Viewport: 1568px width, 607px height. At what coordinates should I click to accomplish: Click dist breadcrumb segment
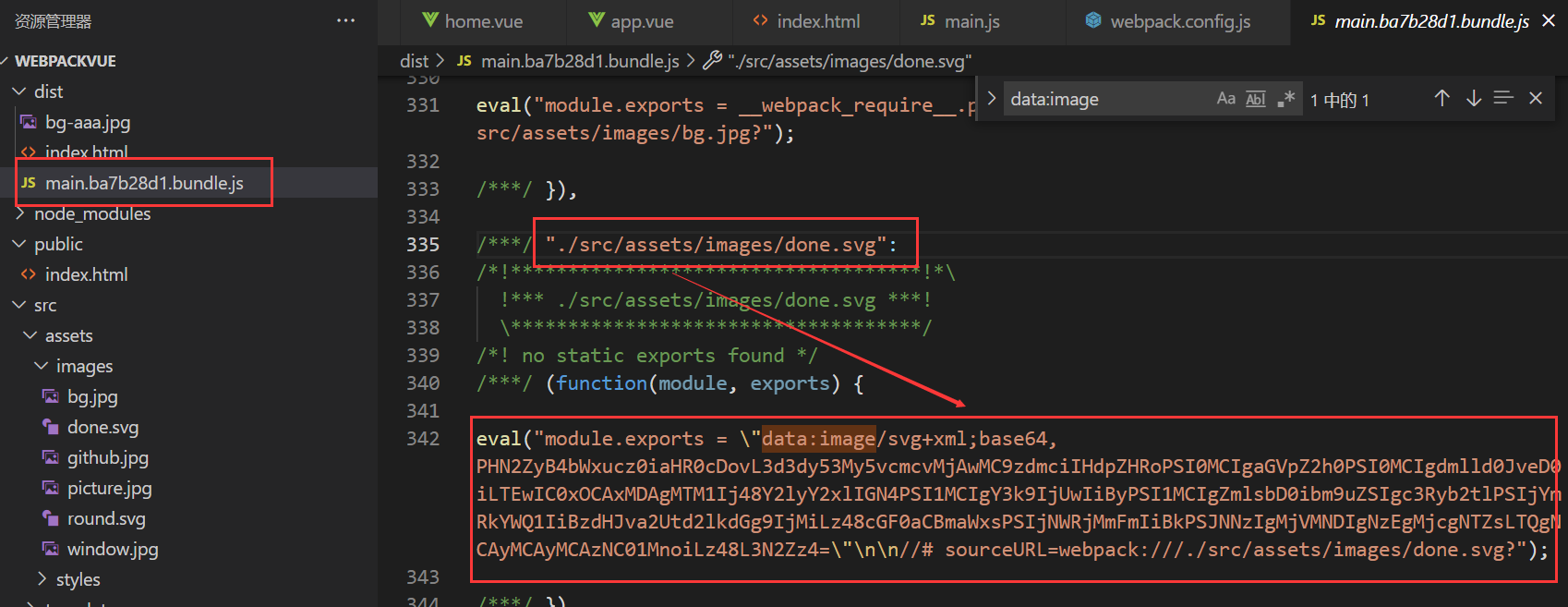(x=414, y=61)
